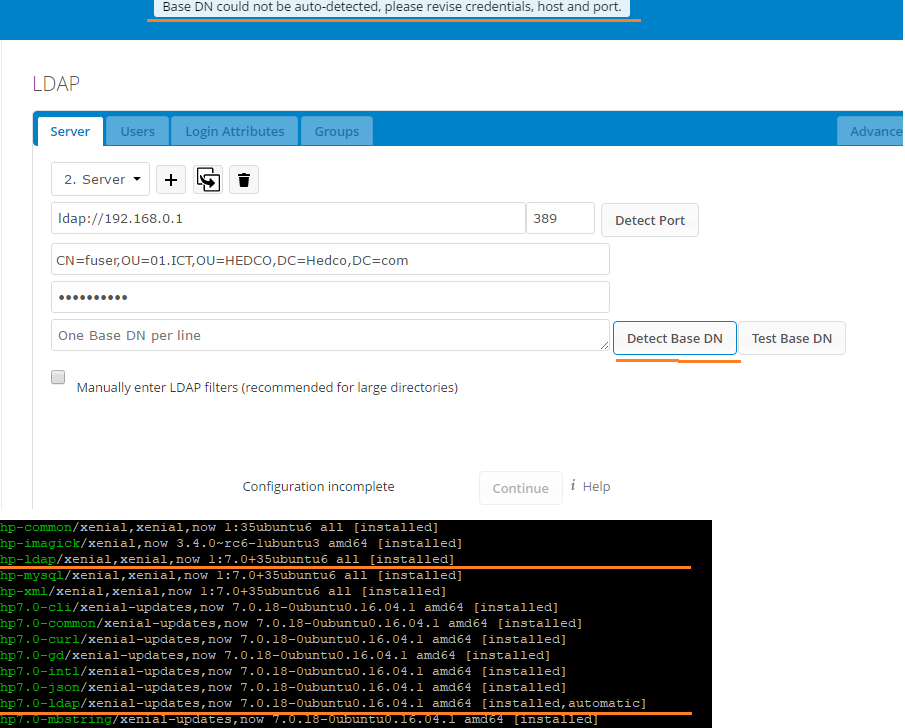905x728 pixels.
Task: Delete the current configuration with trash icon
Action: [x=244, y=180]
